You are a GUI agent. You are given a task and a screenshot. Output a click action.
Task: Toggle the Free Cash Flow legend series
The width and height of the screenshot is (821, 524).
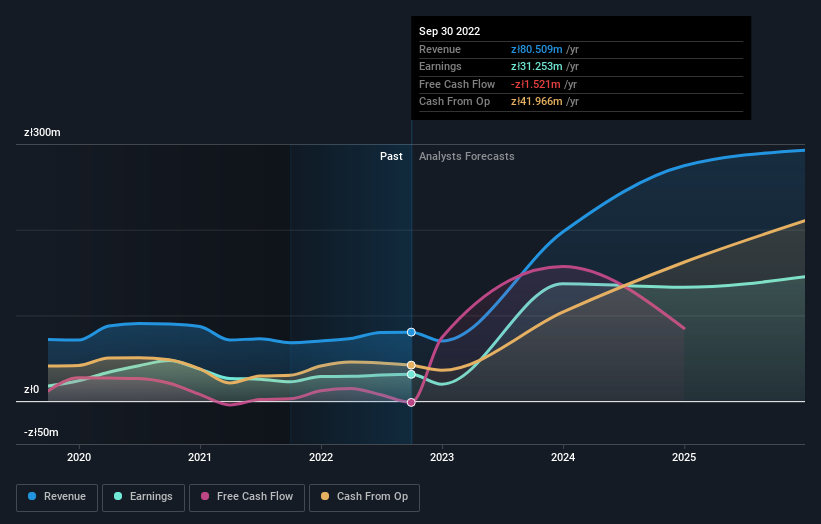247,497
